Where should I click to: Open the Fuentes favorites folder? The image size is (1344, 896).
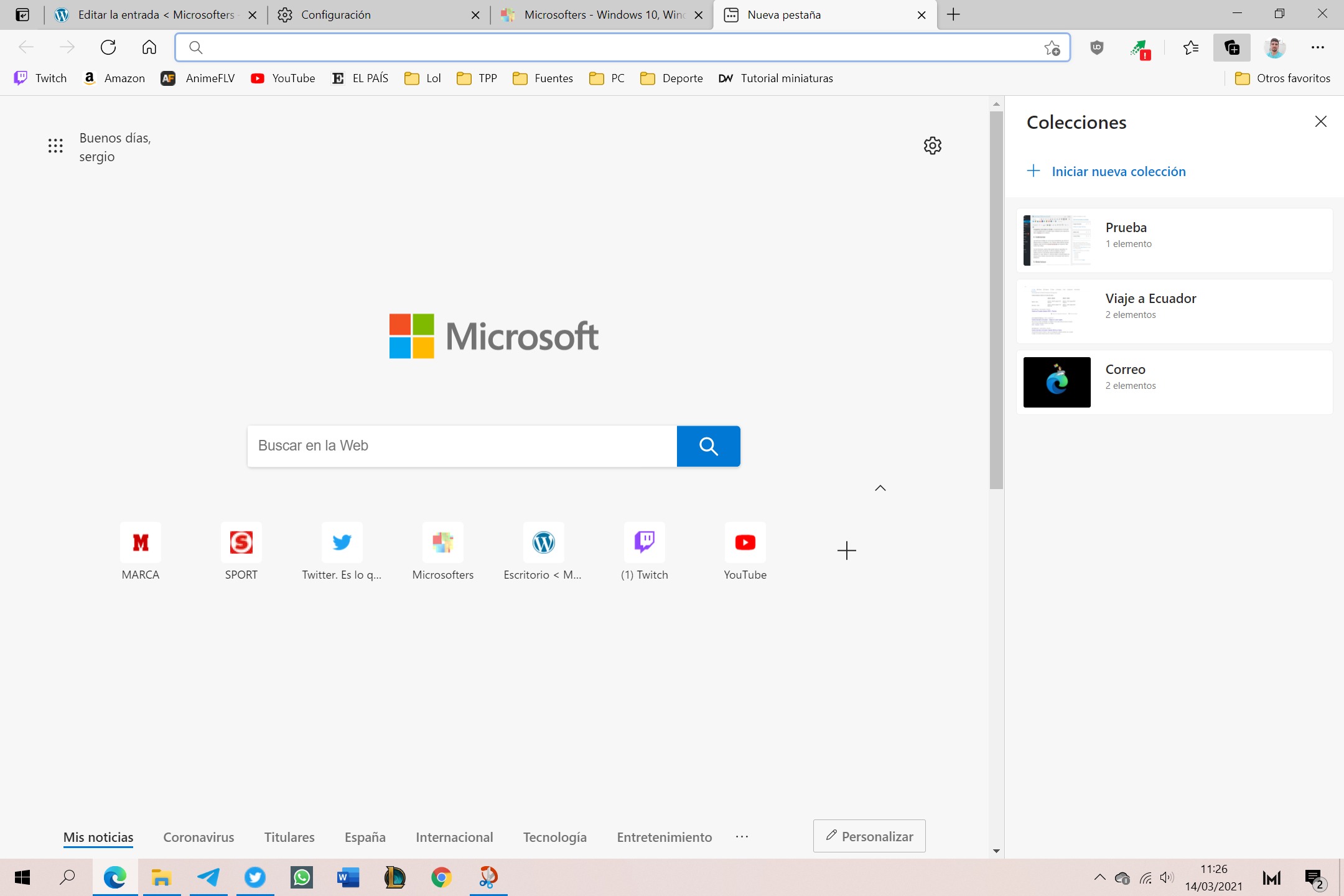[543, 78]
